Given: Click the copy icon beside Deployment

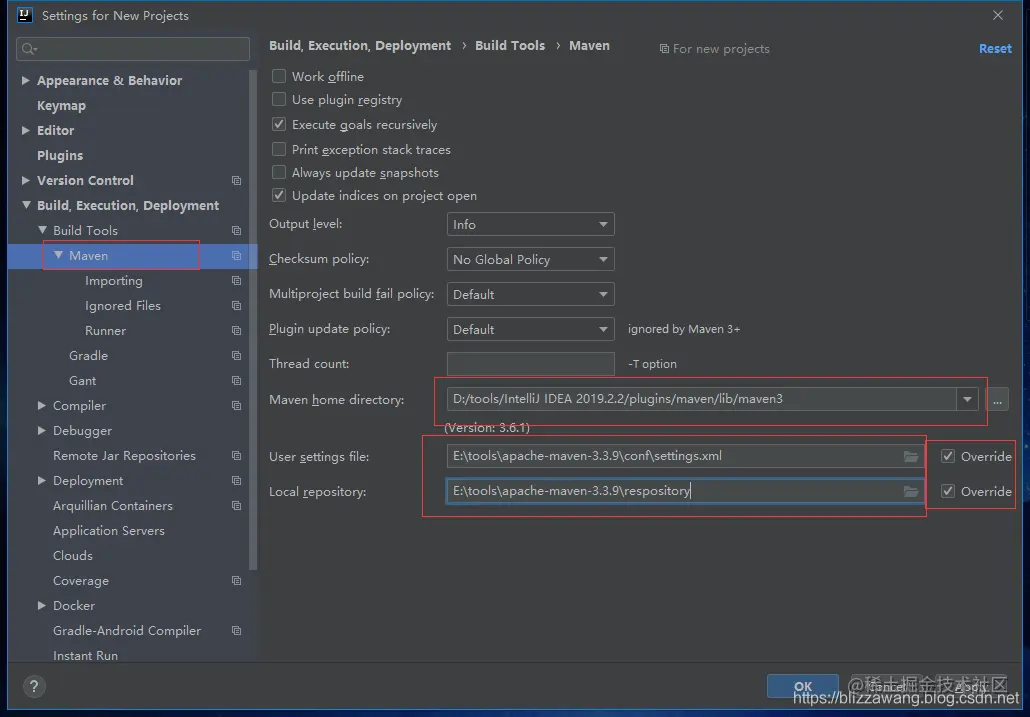Looking at the screenshot, I should (x=236, y=481).
